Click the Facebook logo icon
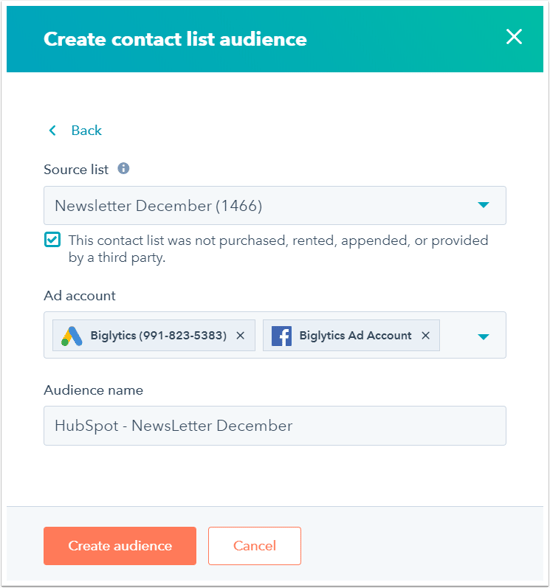550x588 pixels. coord(282,336)
